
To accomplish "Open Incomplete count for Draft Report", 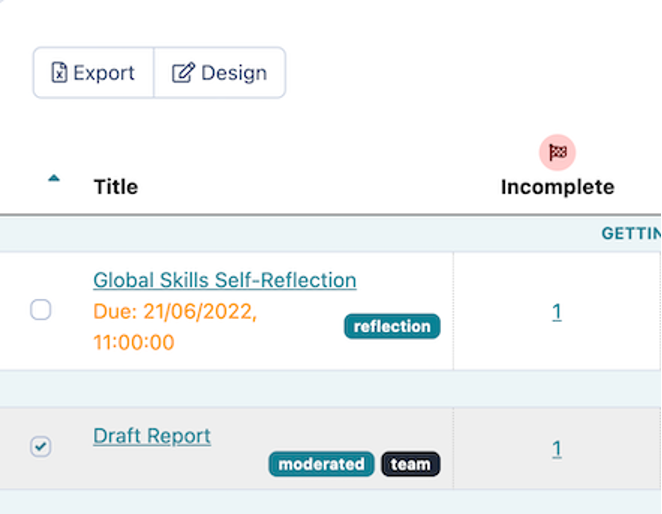I will 557,448.
